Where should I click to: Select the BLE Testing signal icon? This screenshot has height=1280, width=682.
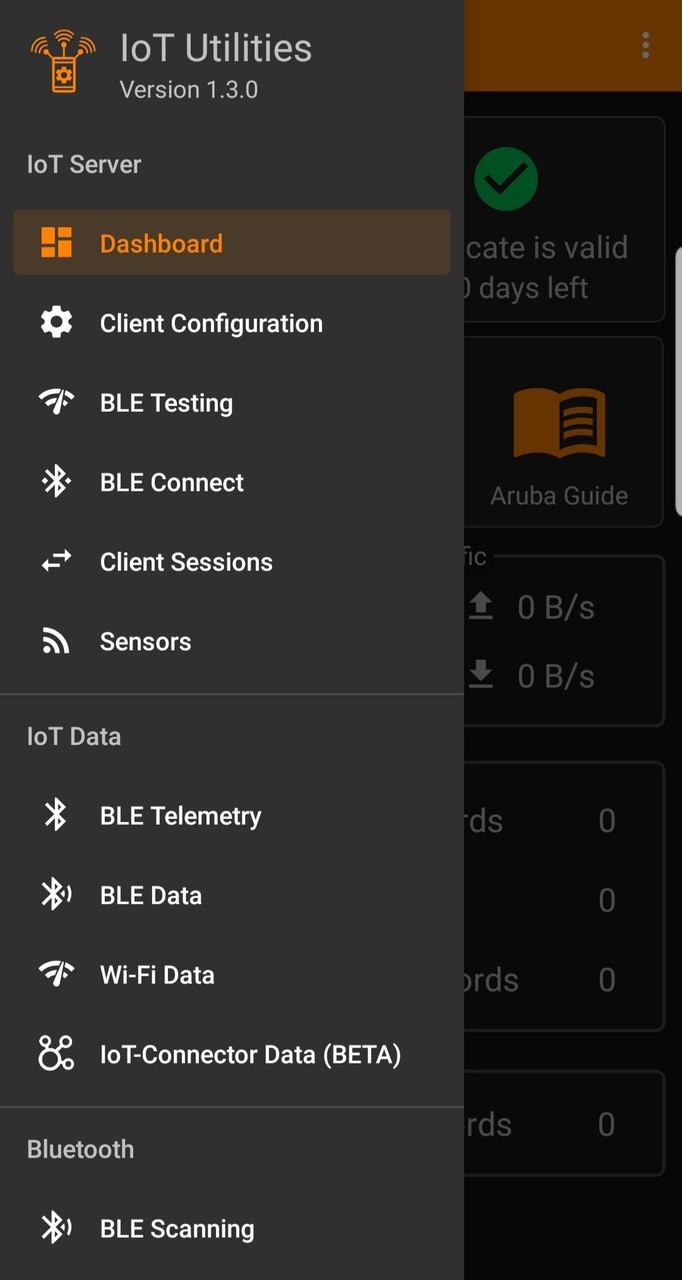click(x=56, y=402)
